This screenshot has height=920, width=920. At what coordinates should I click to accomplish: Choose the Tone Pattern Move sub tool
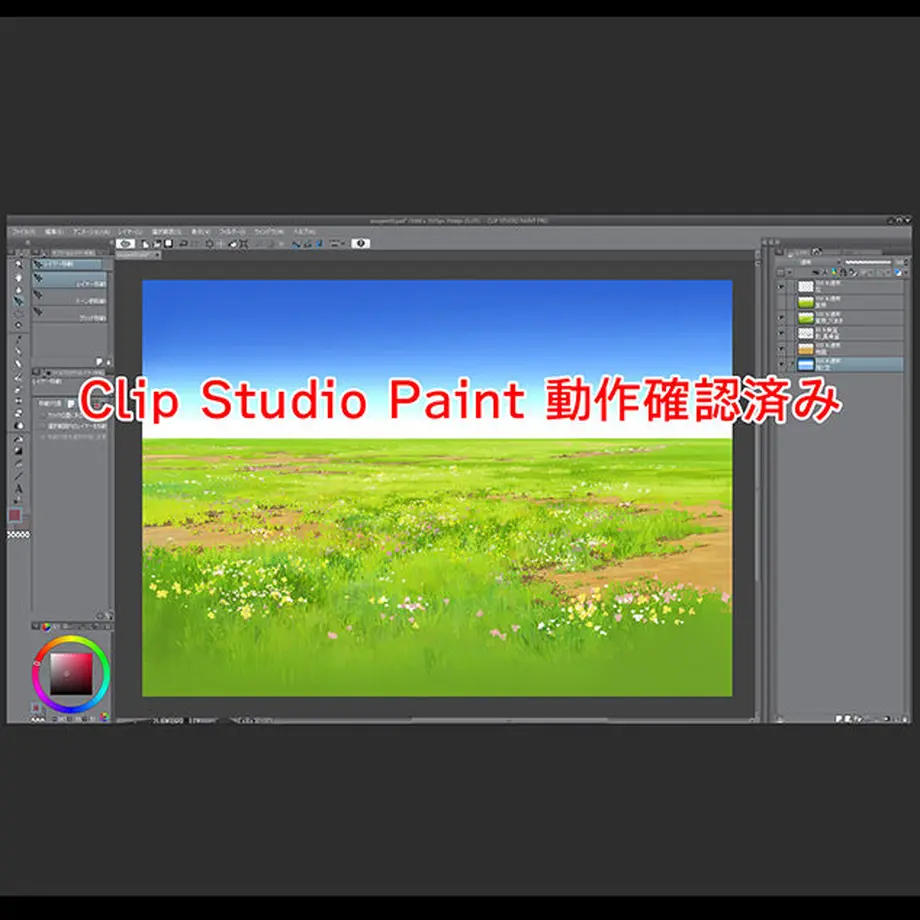point(70,297)
